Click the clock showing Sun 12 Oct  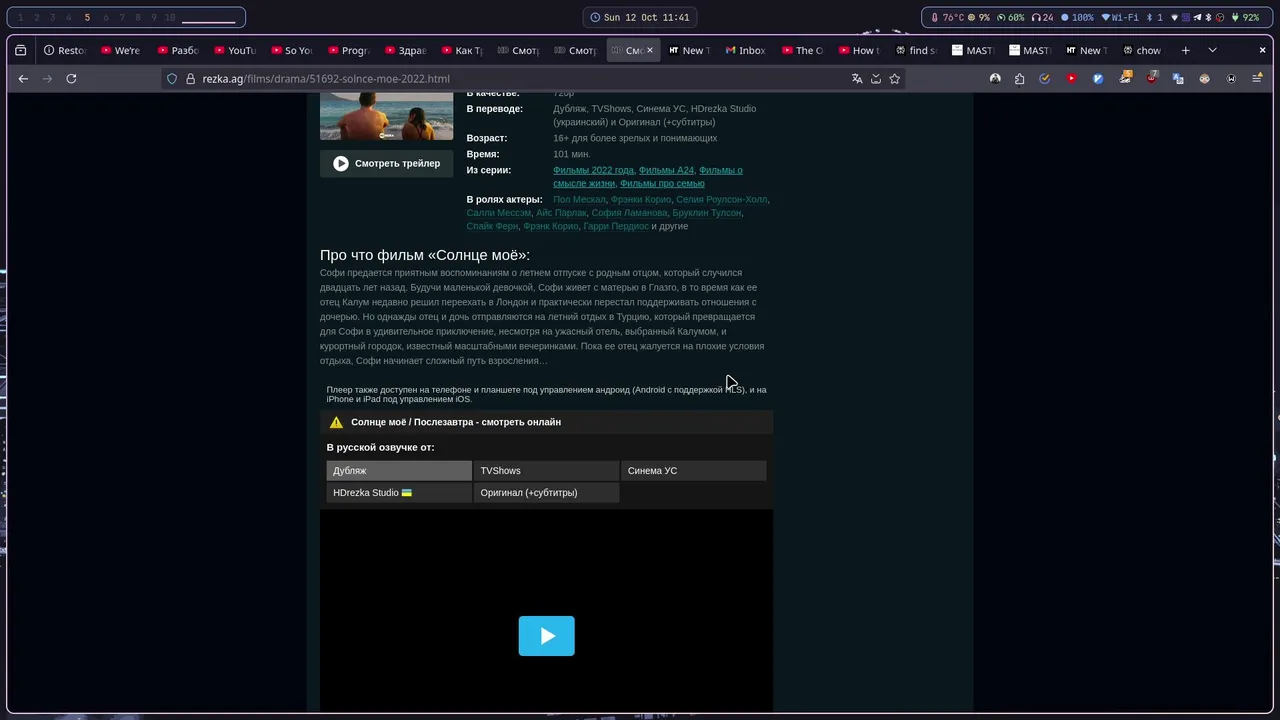(640, 17)
